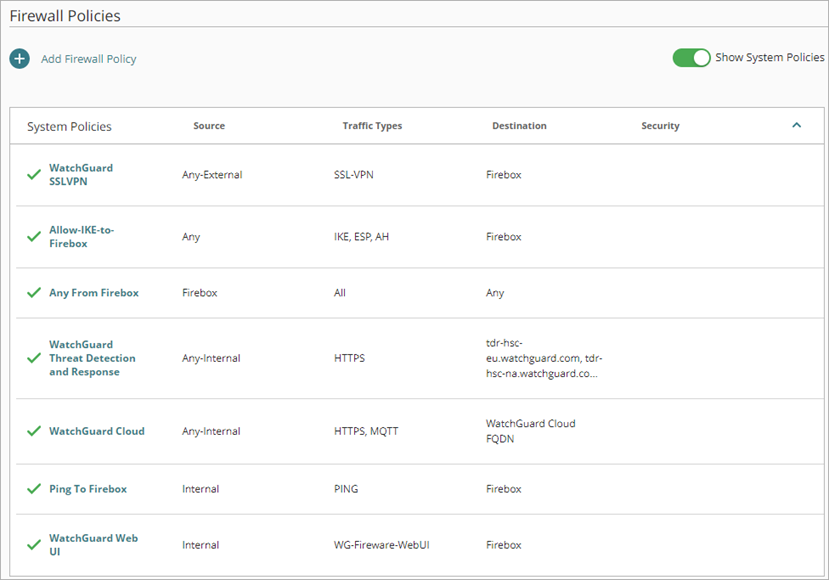Image resolution: width=829 pixels, height=580 pixels.
Task: Click the checkmark beside WatchGuard Cloud
Action: tap(32, 430)
